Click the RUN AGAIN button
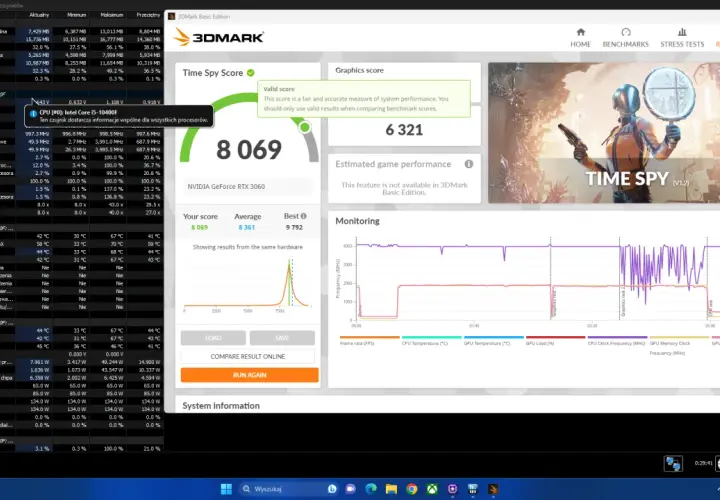Screen dimensions: 720x500 point(249,375)
